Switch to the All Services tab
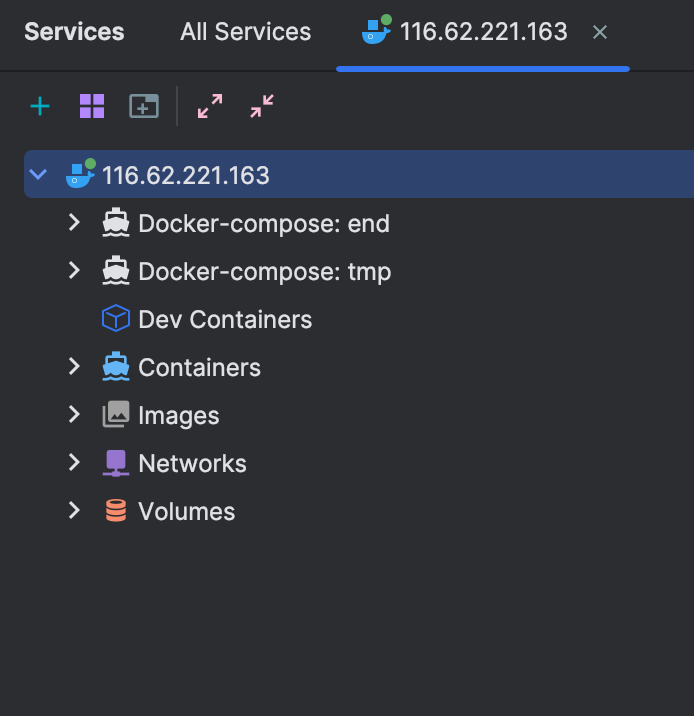This screenshot has width=694, height=716. pyautogui.click(x=245, y=32)
